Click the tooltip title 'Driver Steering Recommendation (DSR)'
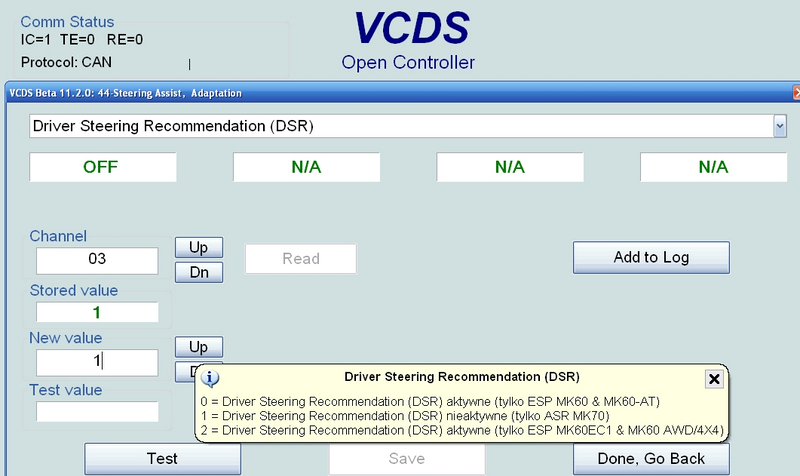Image resolution: width=800 pixels, height=476 pixels. click(462, 377)
